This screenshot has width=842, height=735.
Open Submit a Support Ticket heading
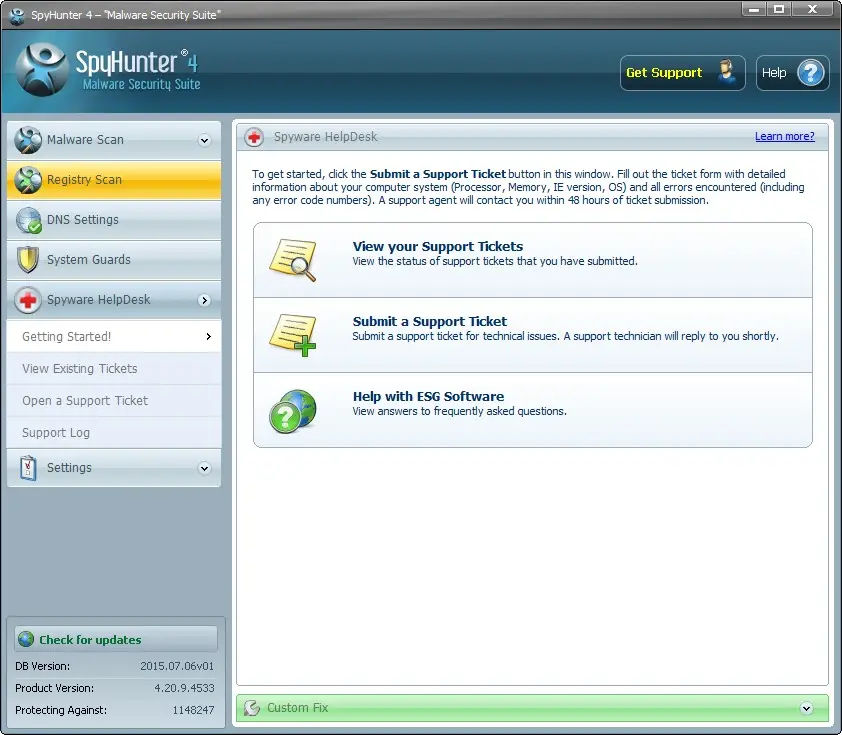pyautogui.click(x=430, y=322)
